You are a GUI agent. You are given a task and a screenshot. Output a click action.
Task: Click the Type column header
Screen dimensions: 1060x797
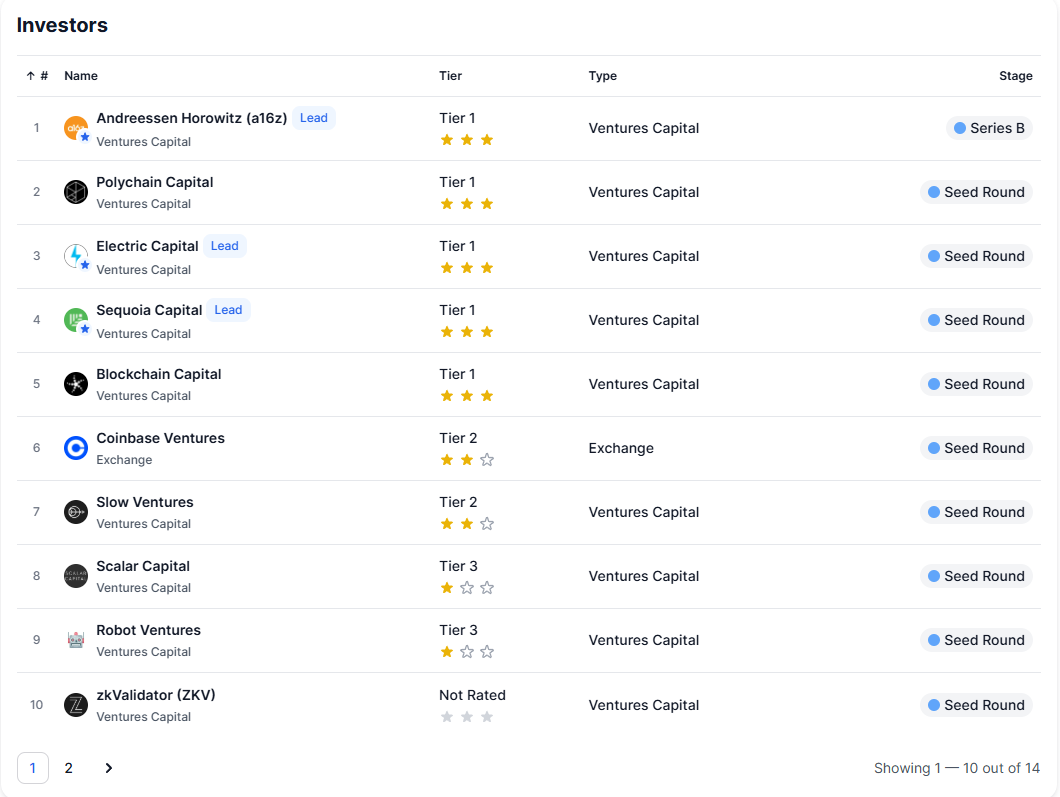click(602, 76)
